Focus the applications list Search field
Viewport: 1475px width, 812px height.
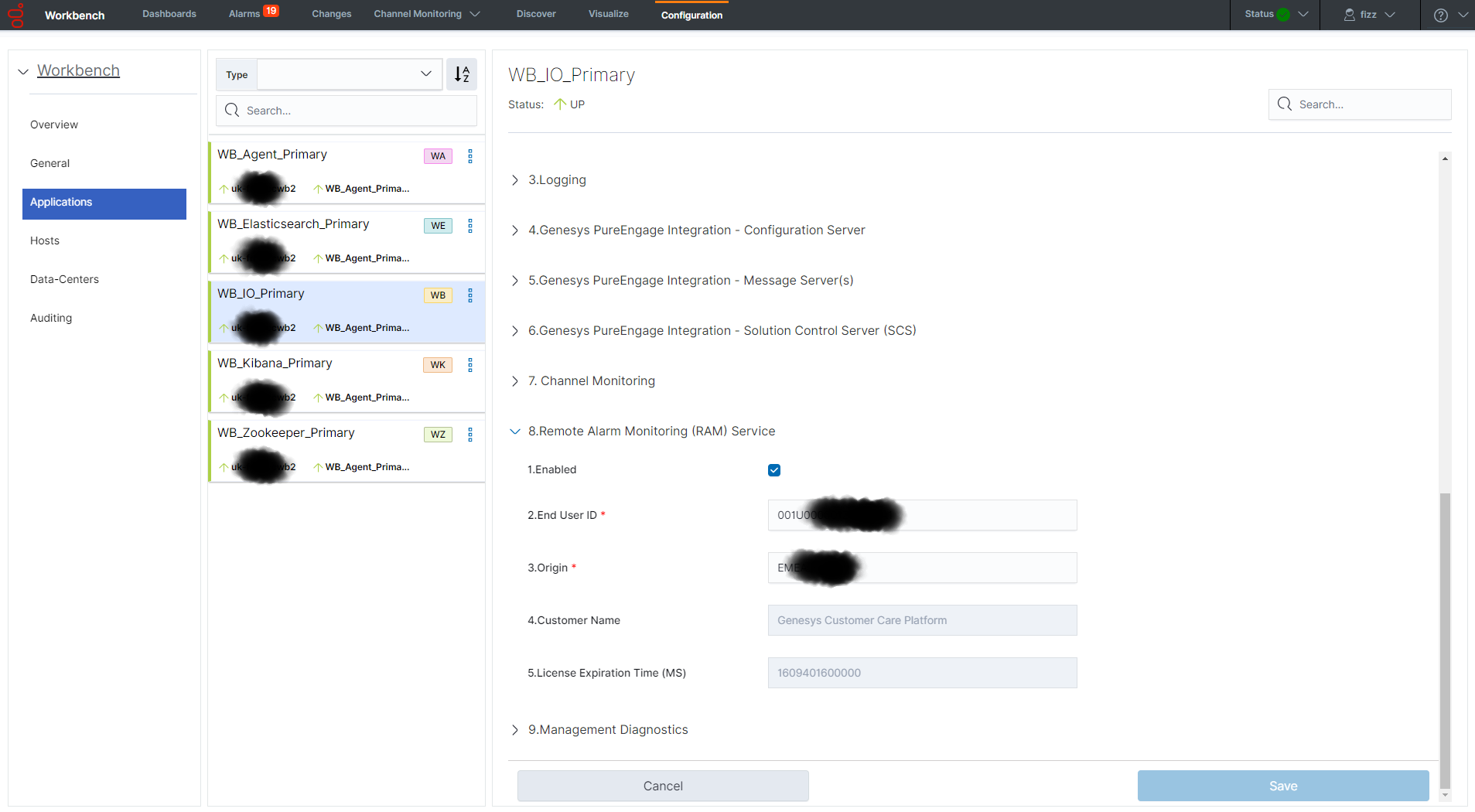point(347,111)
